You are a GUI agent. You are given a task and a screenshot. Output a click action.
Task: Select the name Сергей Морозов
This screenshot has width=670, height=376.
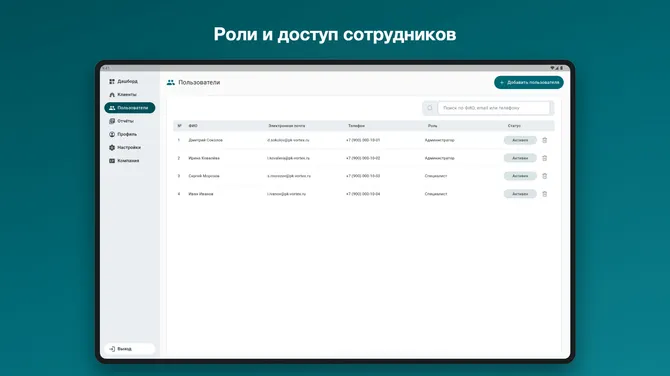click(x=204, y=176)
